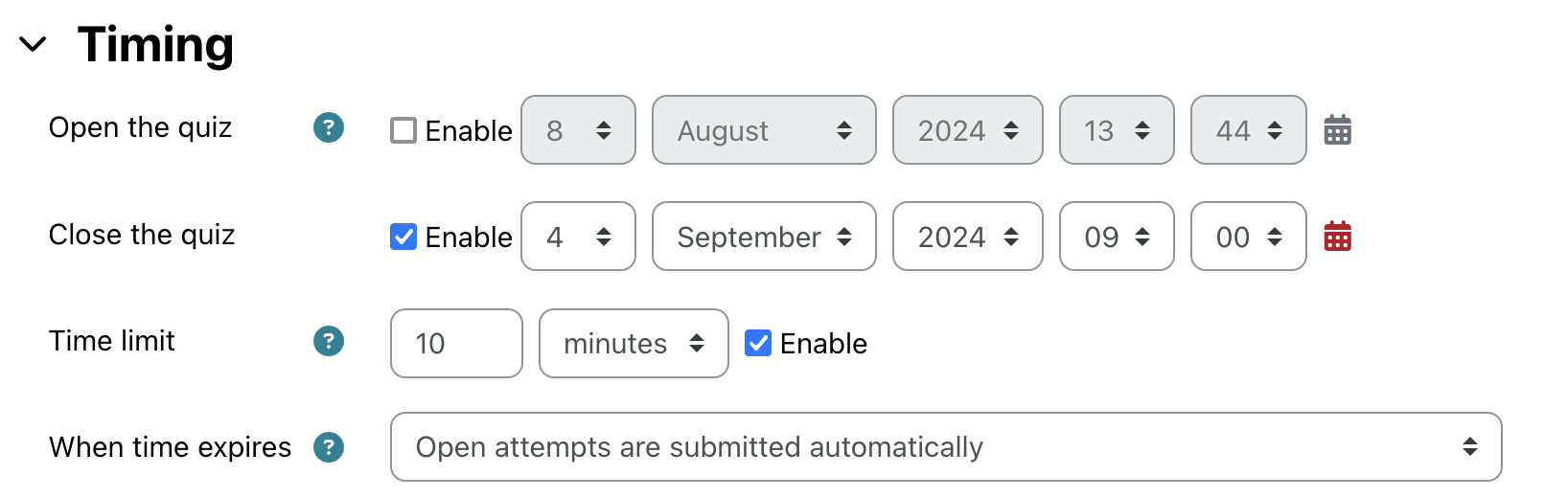Screen dimensions: 1568x498
Task: Open Close the quiz day dropdown
Action: click(578, 237)
